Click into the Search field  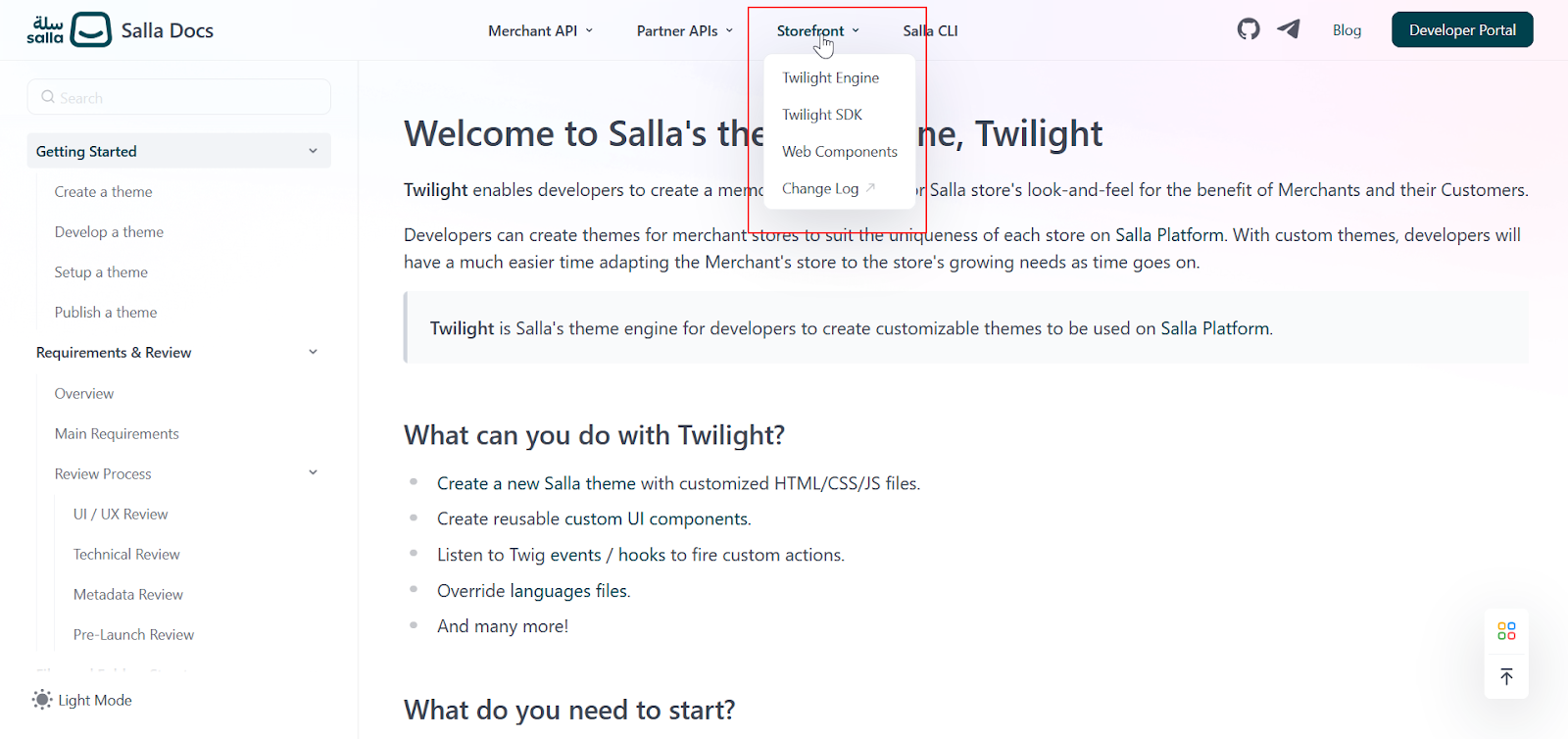tap(179, 97)
